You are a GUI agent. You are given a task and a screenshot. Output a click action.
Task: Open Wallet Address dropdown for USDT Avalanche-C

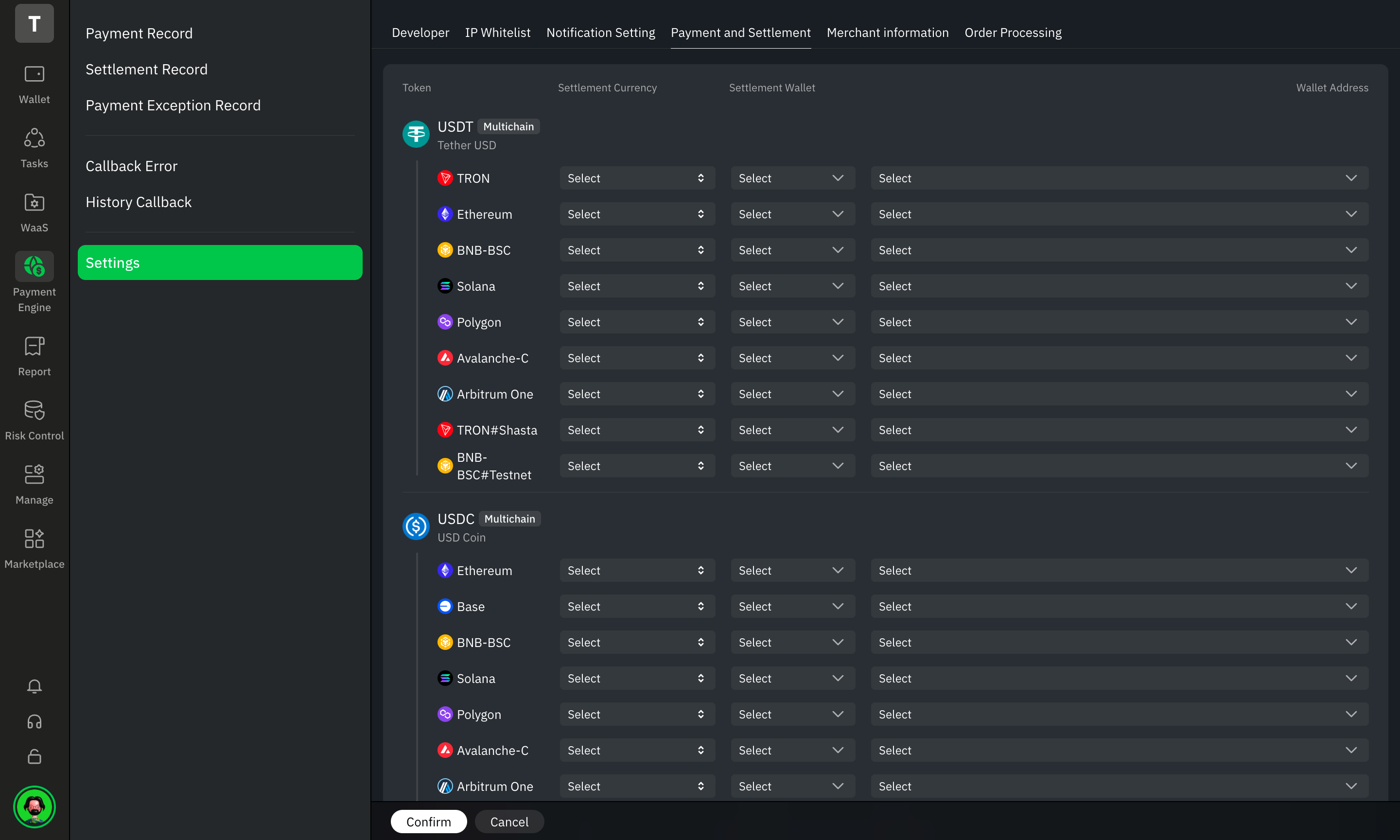tap(1120, 358)
